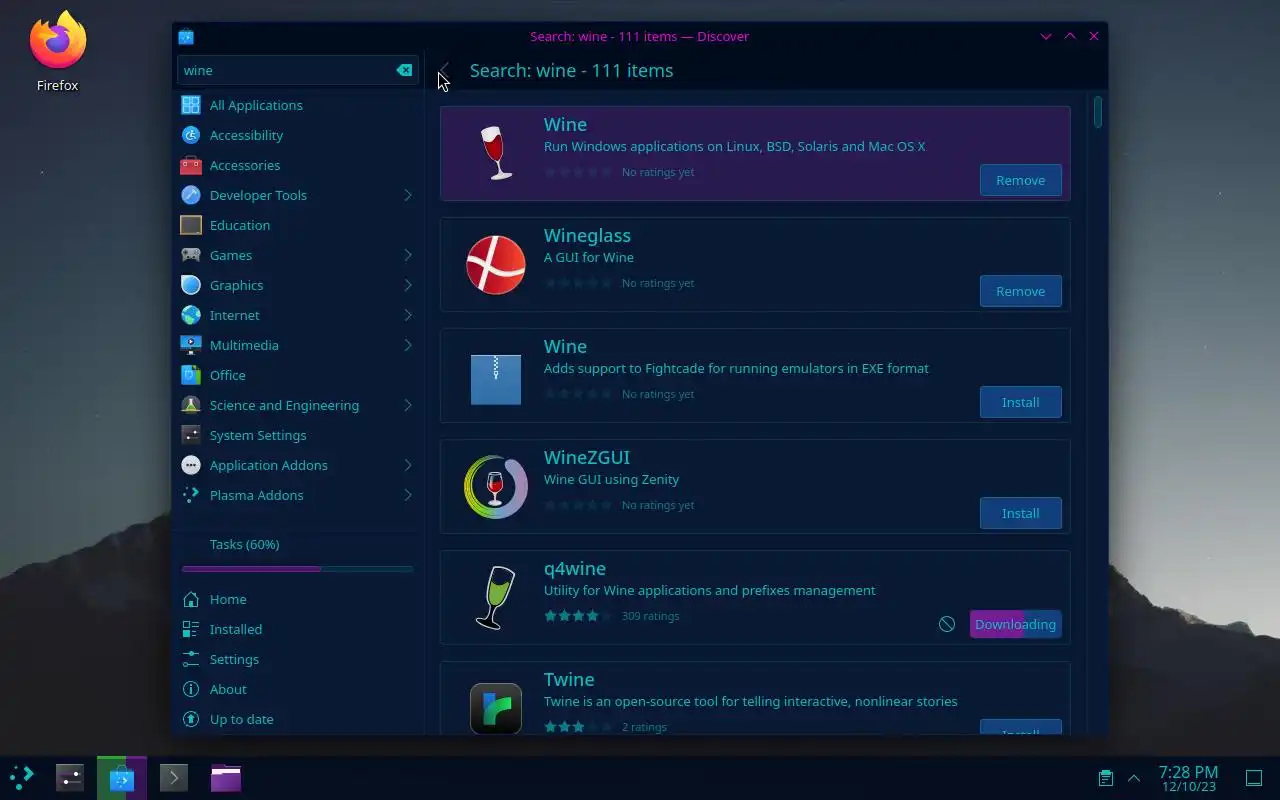Open the Twine app title
1280x800 pixels.
coord(569,679)
